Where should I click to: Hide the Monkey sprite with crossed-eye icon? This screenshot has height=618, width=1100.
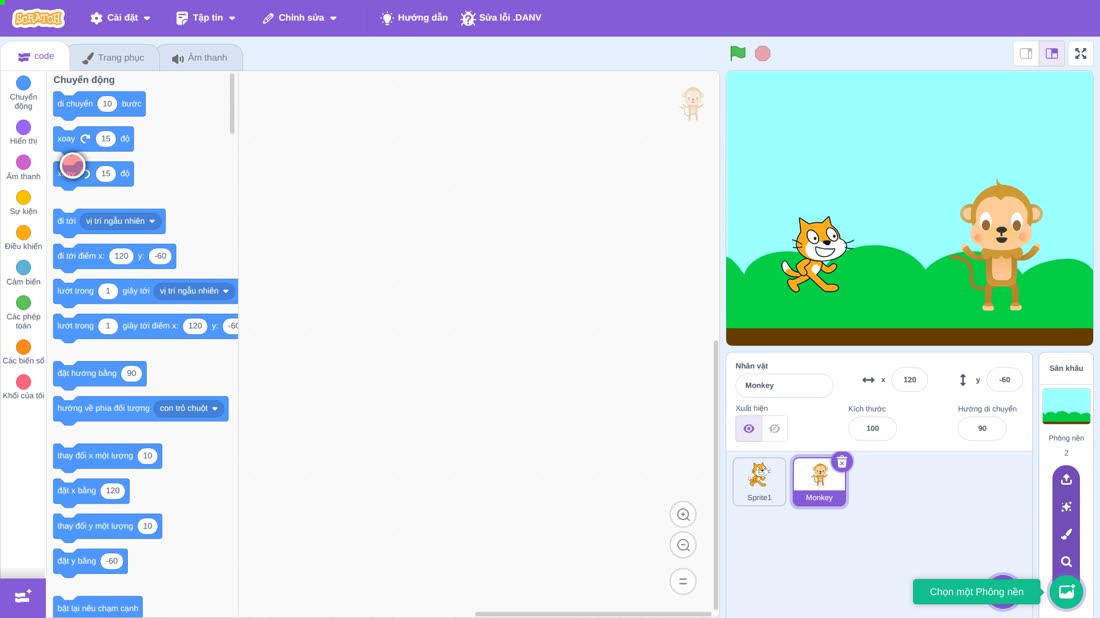774,429
